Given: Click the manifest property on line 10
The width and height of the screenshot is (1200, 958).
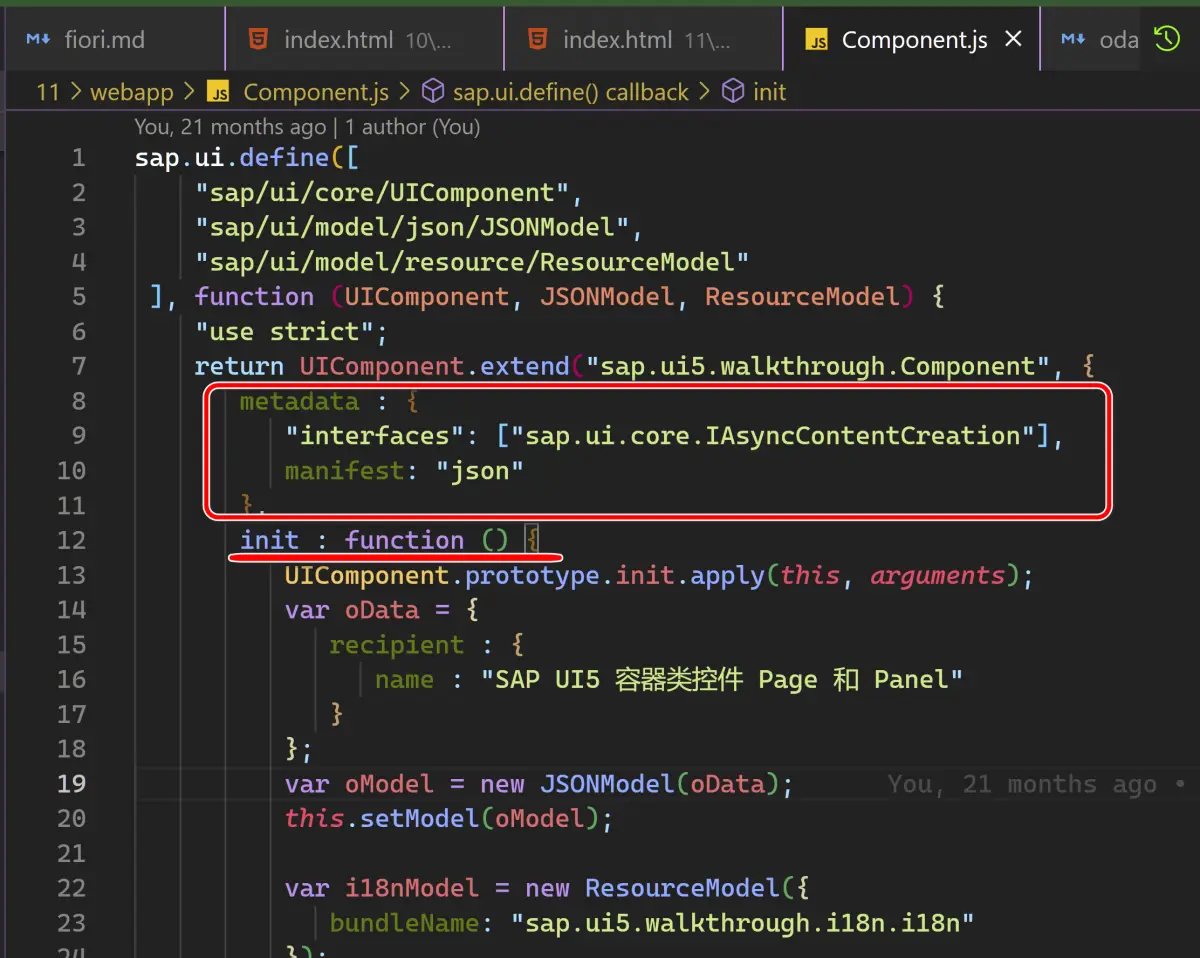Looking at the screenshot, I should [344, 470].
